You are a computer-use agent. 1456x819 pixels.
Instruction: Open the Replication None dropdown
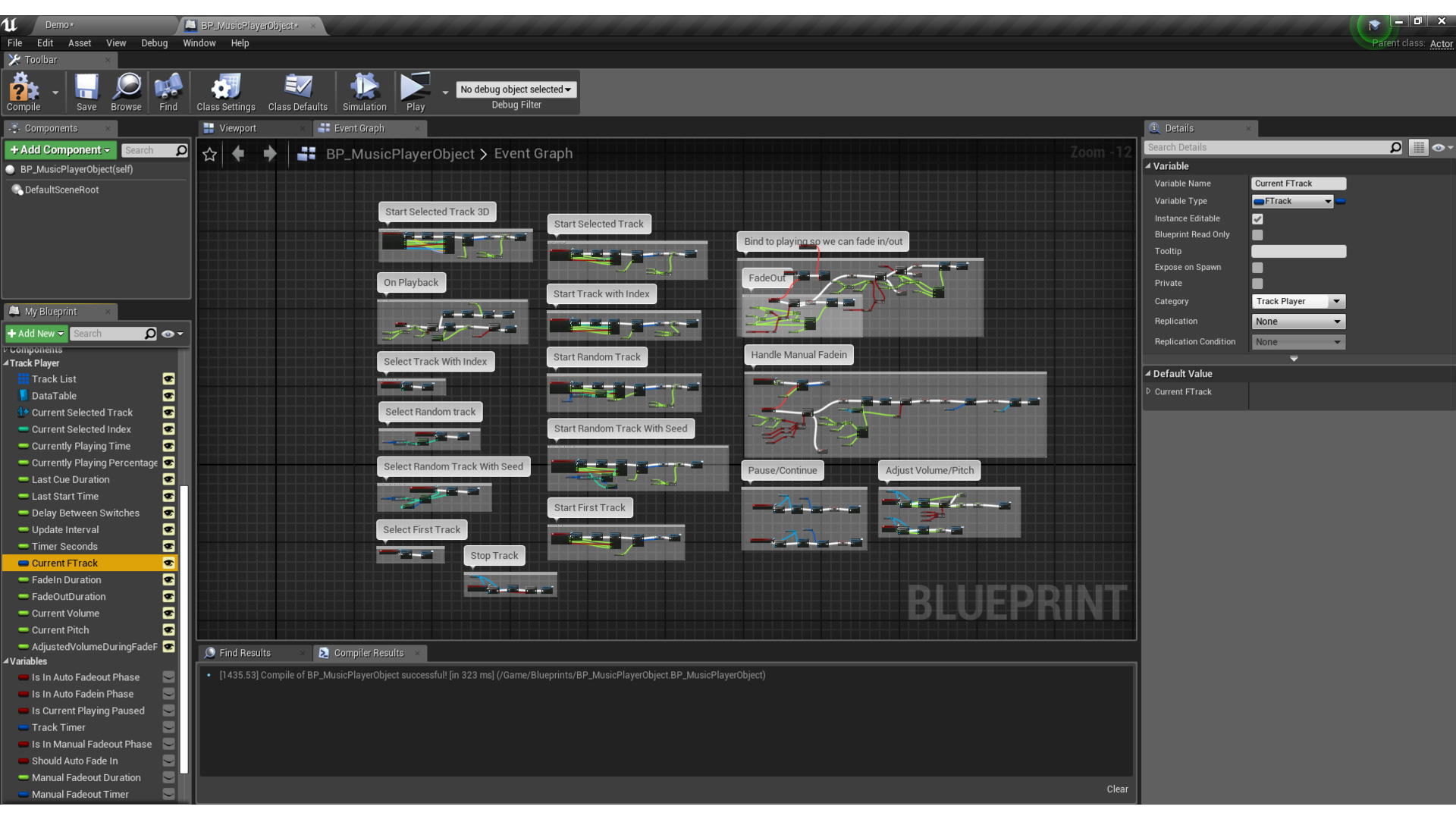[x=1298, y=321]
